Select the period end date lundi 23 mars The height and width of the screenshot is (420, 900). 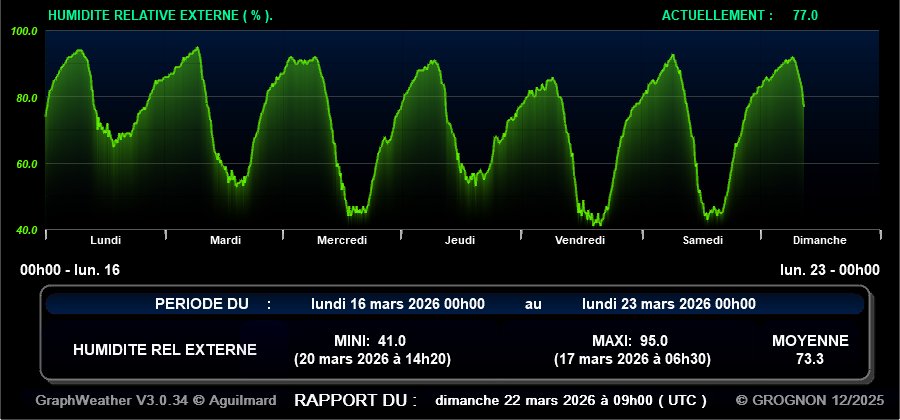point(668,304)
